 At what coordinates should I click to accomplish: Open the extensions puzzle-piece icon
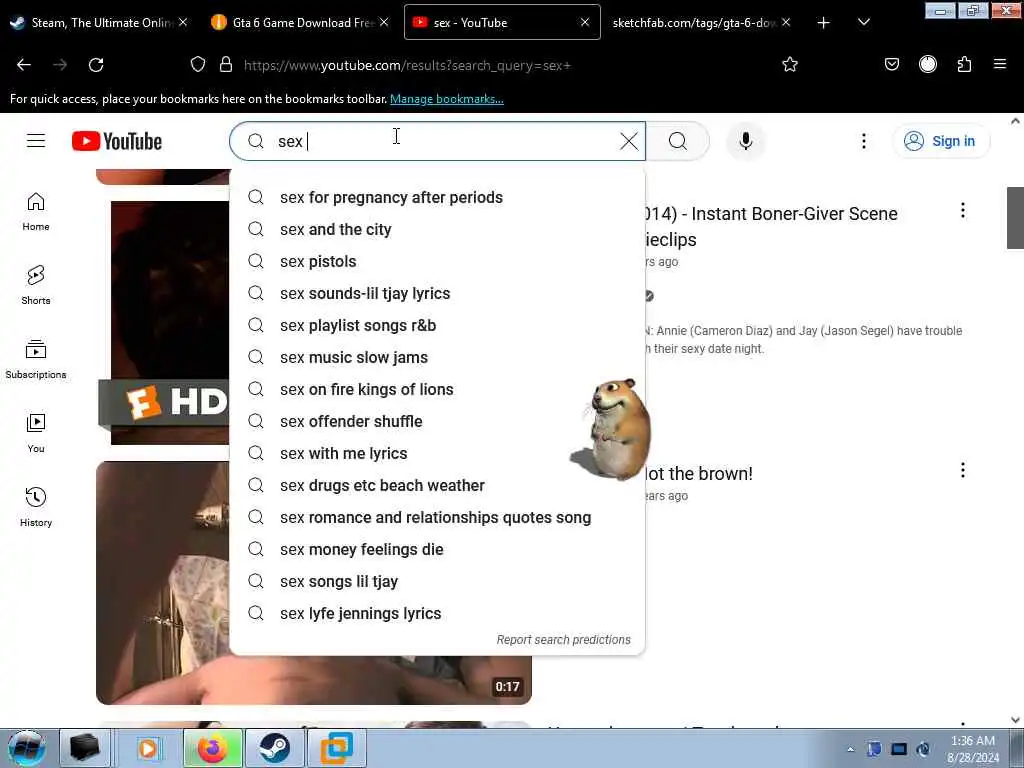coord(964,65)
